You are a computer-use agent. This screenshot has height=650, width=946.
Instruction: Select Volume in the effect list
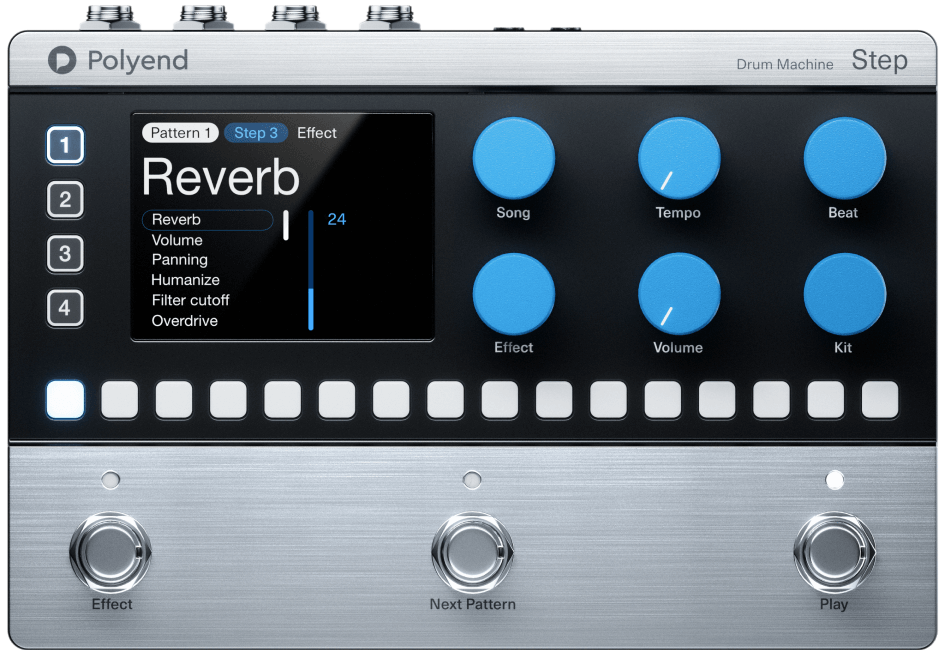pos(177,240)
